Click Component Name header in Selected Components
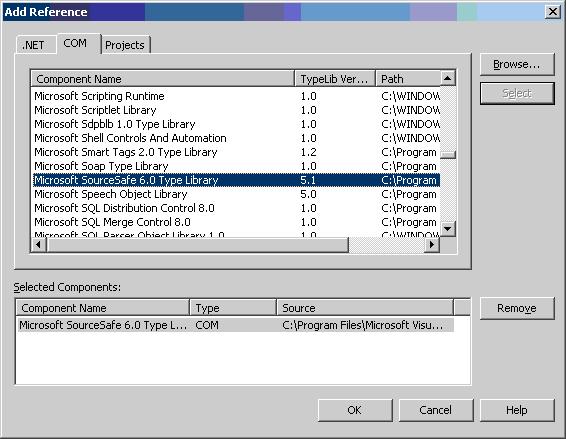This screenshot has width=566, height=439. [103, 308]
